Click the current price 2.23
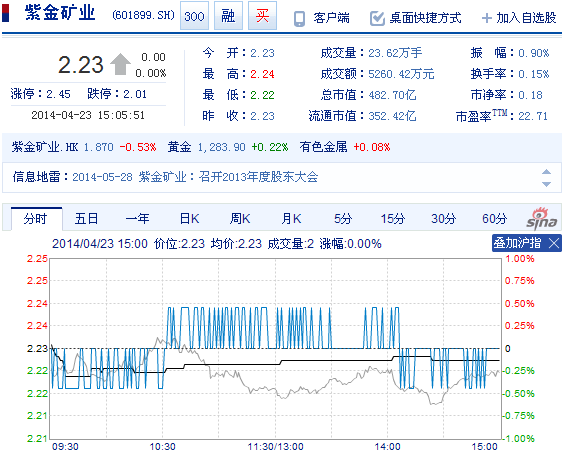The width and height of the screenshot is (562, 453). (81, 65)
